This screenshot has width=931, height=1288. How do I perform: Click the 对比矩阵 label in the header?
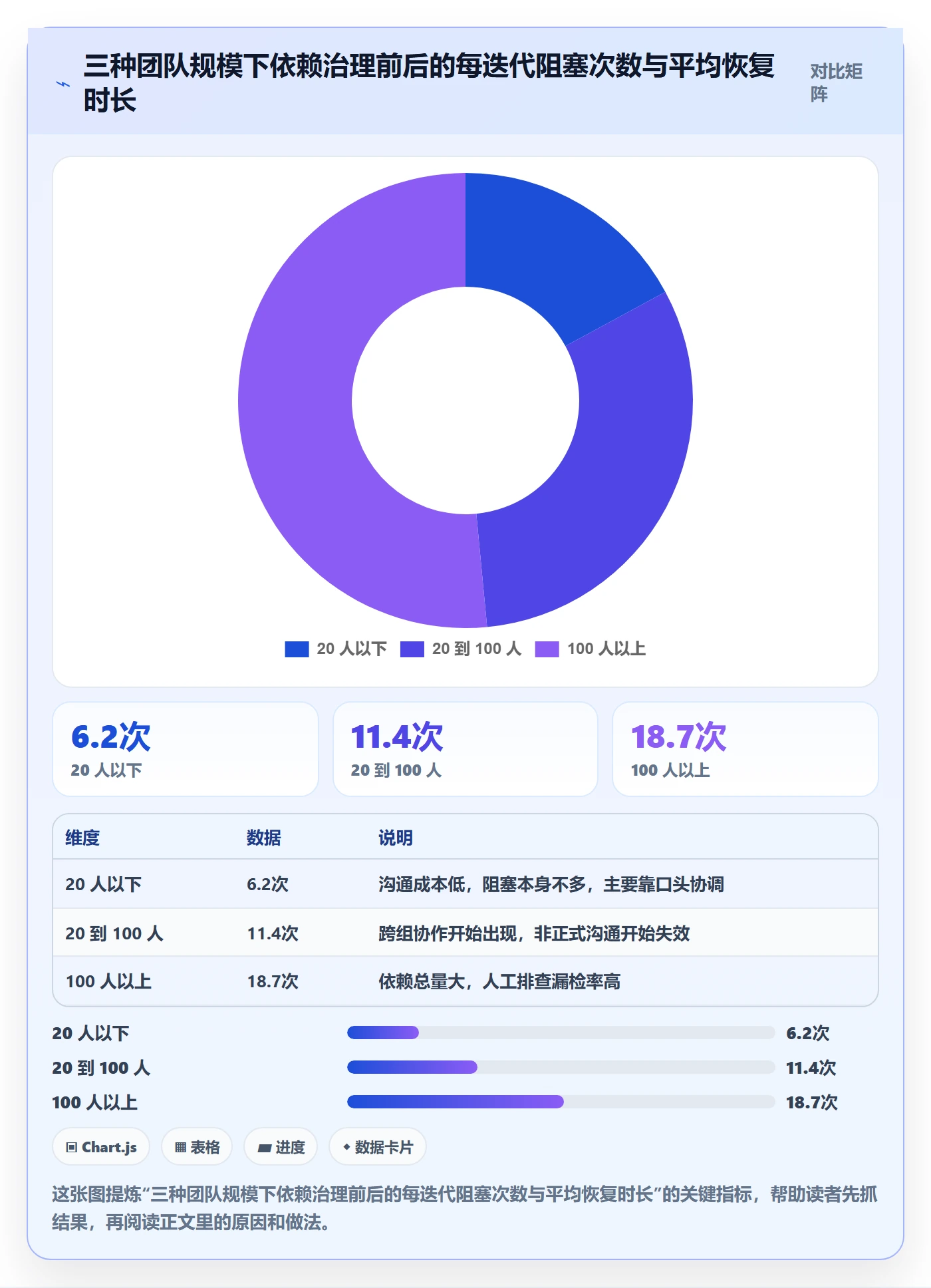[837, 82]
